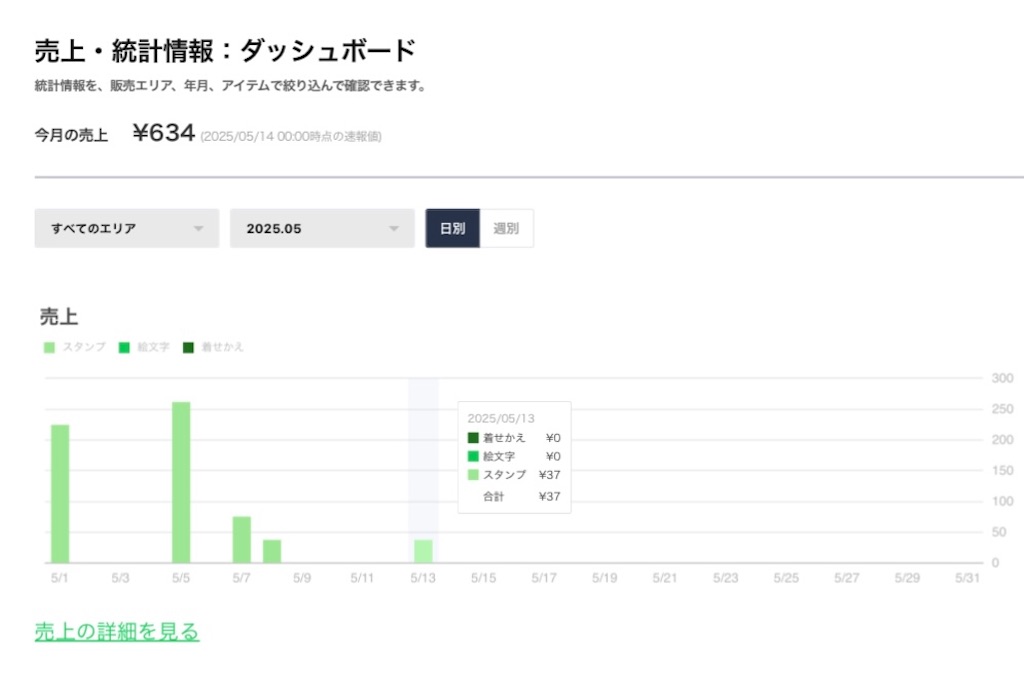
Task: Select the 5/8 sales bar
Action: click(x=272, y=552)
